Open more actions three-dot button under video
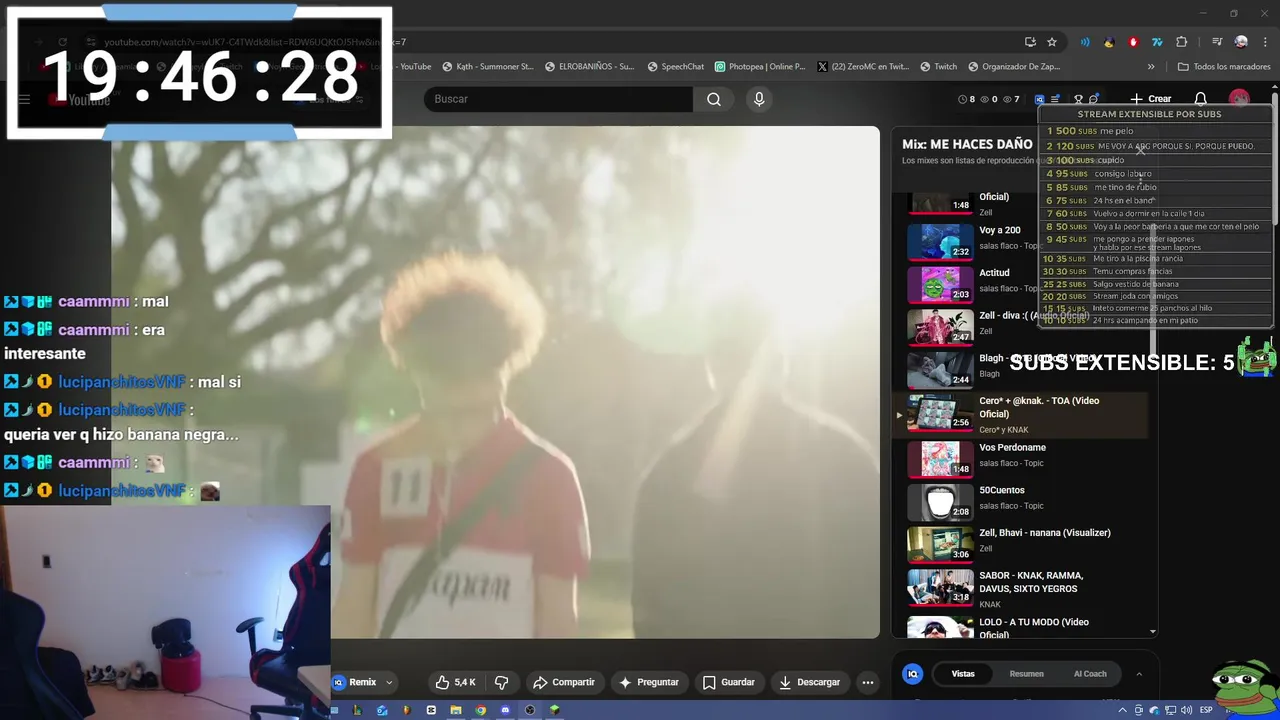Viewport: 1280px width, 720px height. click(868, 682)
